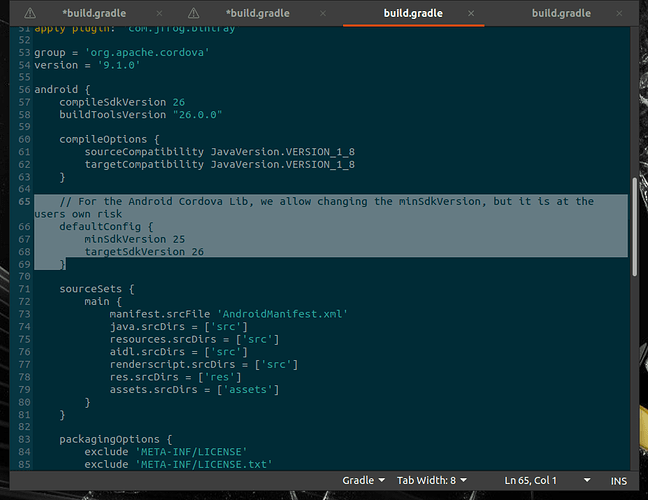648x500 pixels.
Task: Click the "res.srcDirs = ['res']" line
Action: (175, 377)
